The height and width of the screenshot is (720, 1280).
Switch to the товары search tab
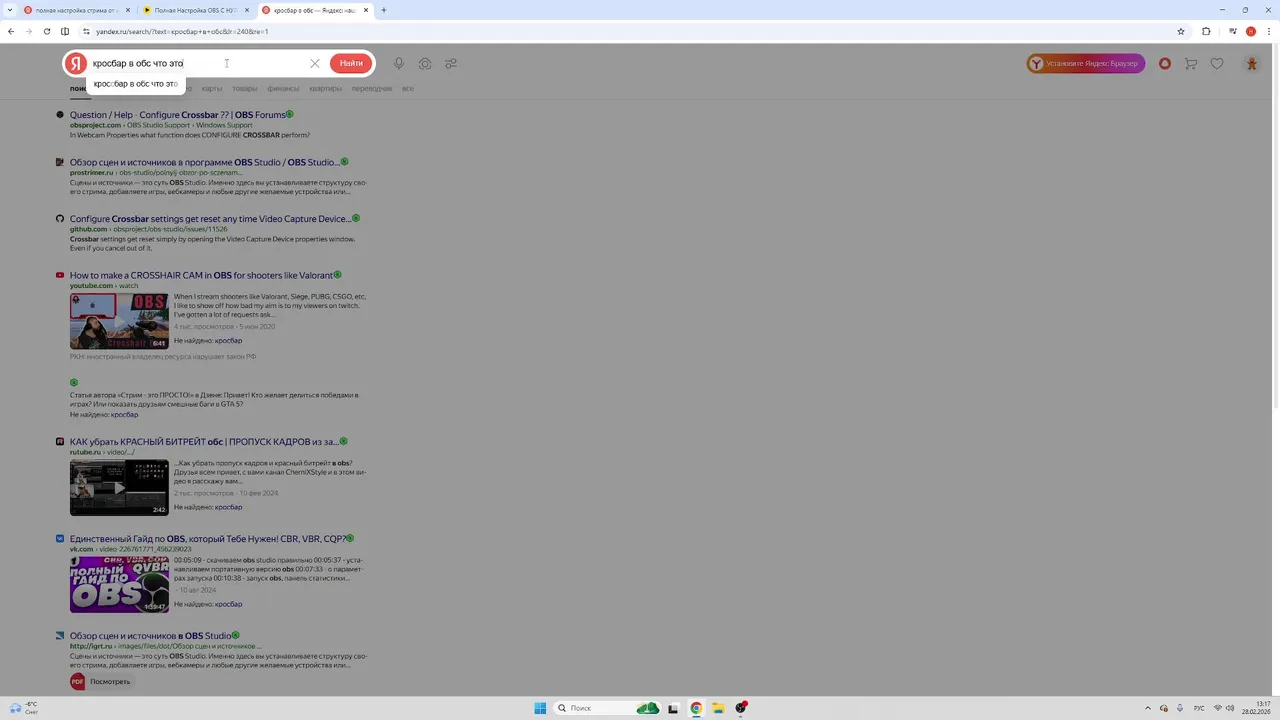(245, 88)
